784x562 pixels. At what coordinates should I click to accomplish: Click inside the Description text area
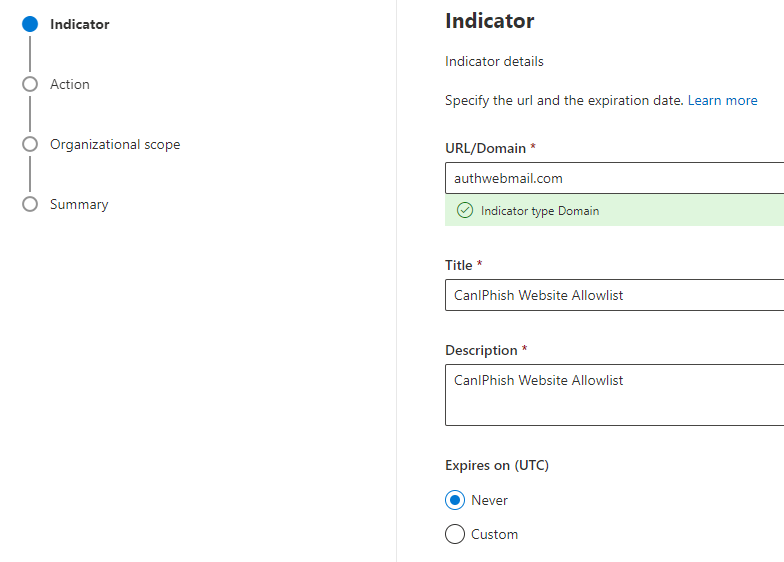(x=614, y=395)
